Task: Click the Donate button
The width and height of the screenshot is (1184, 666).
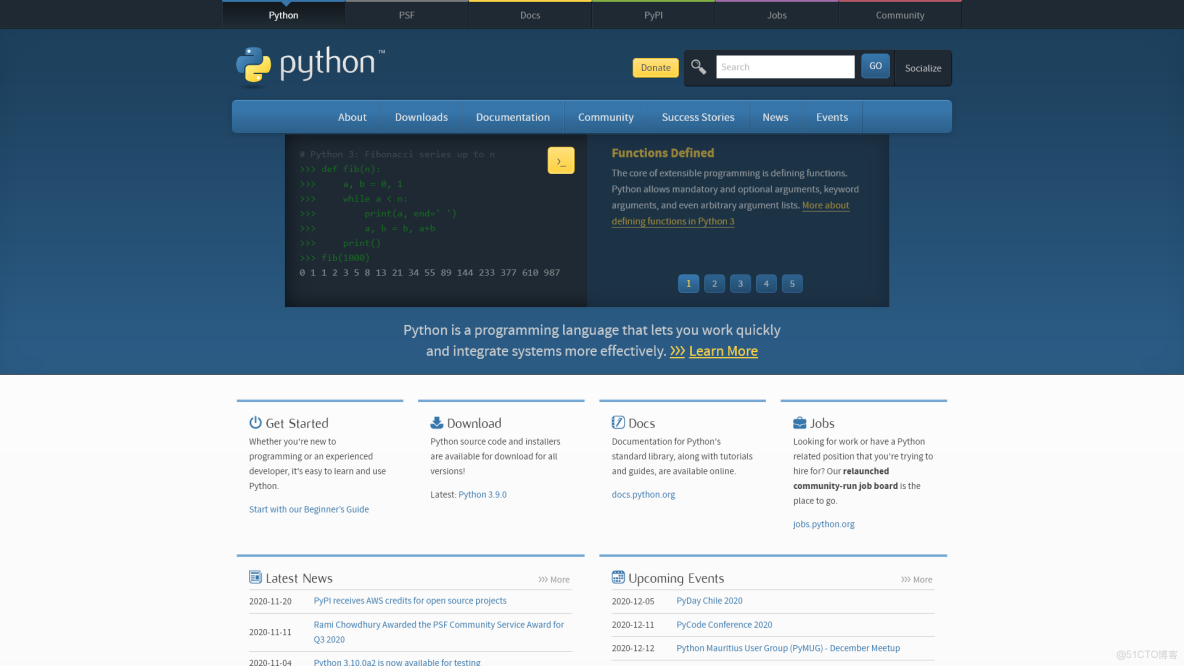Action: (655, 67)
